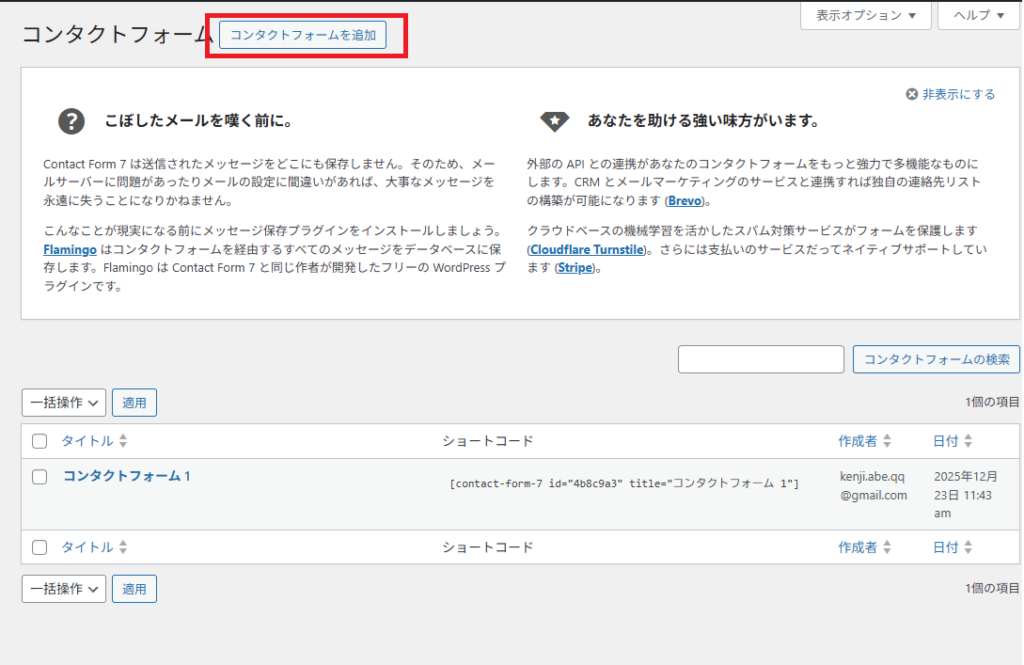Click sort arrows beside top タイトル header
The width and height of the screenshot is (1024, 665).
coord(123,441)
